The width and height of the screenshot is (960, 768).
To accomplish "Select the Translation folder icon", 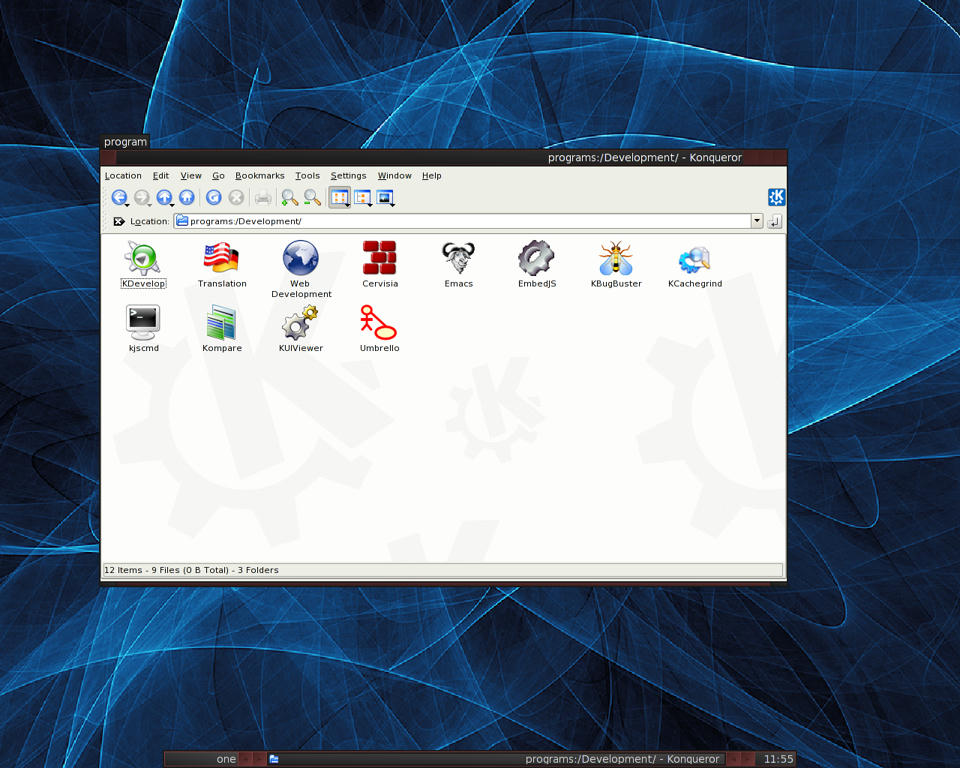I will (x=222, y=258).
